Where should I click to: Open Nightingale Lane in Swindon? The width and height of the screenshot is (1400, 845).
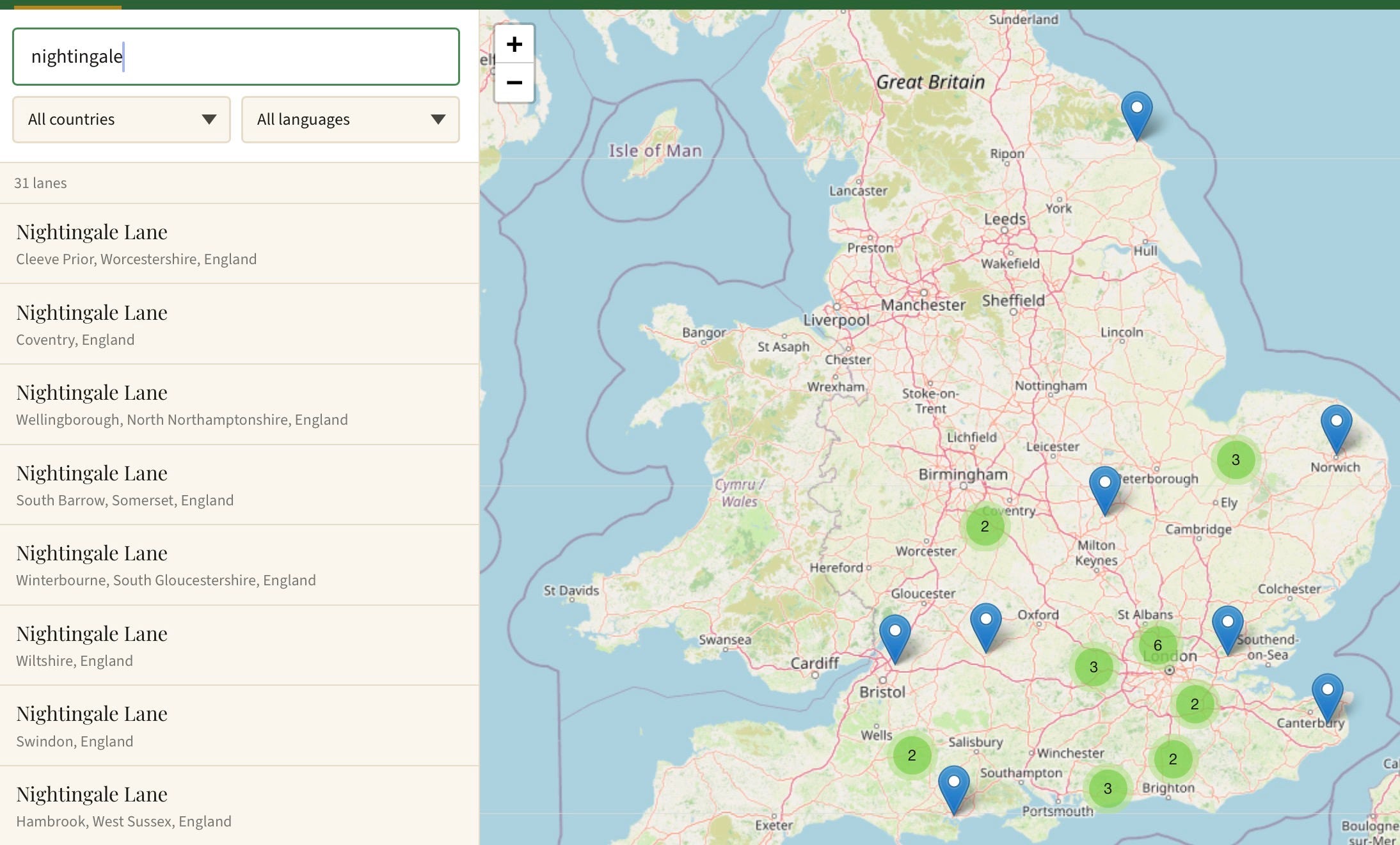239,725
